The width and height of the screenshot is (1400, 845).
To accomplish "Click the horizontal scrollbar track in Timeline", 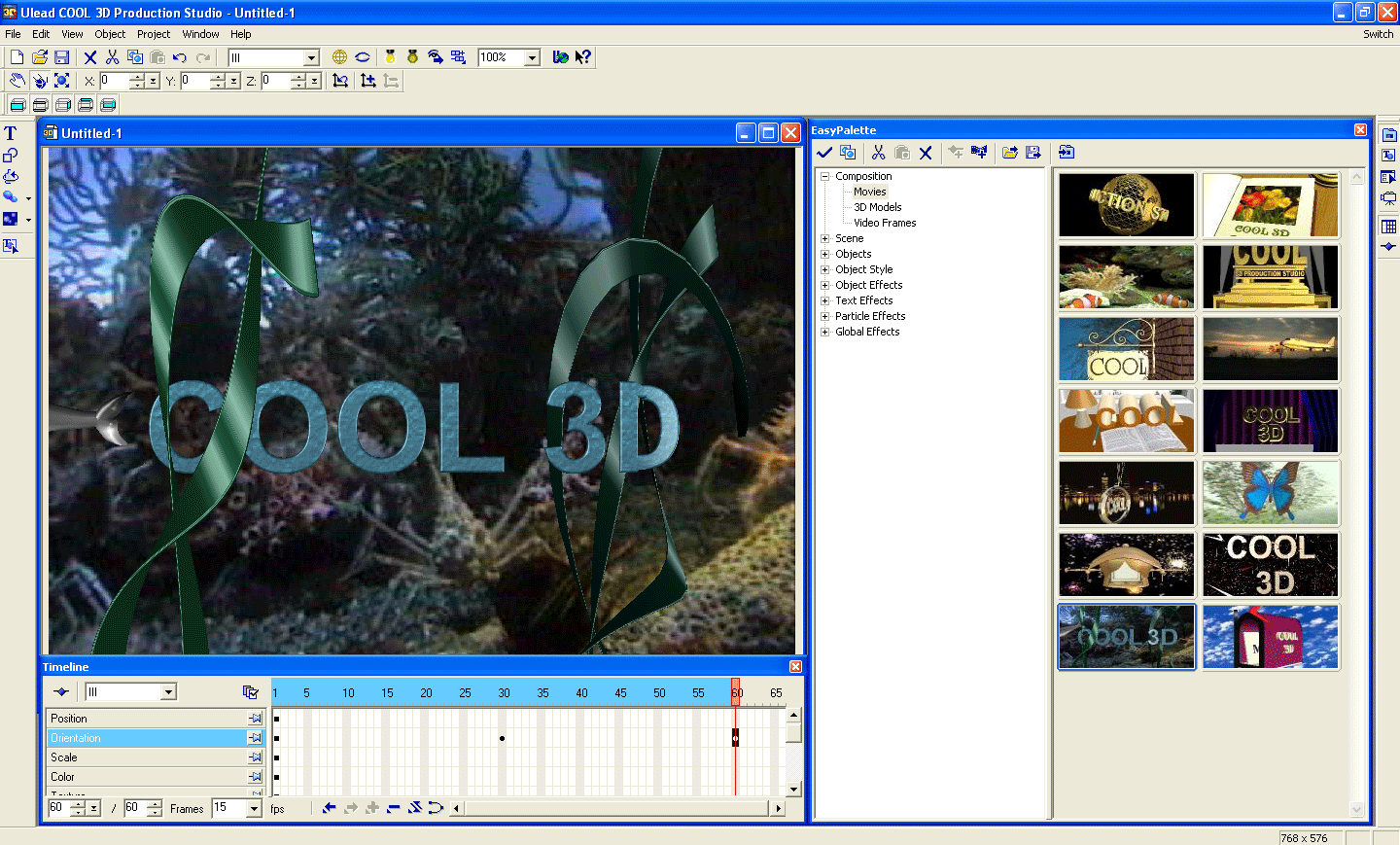I will tap(617, 808).
